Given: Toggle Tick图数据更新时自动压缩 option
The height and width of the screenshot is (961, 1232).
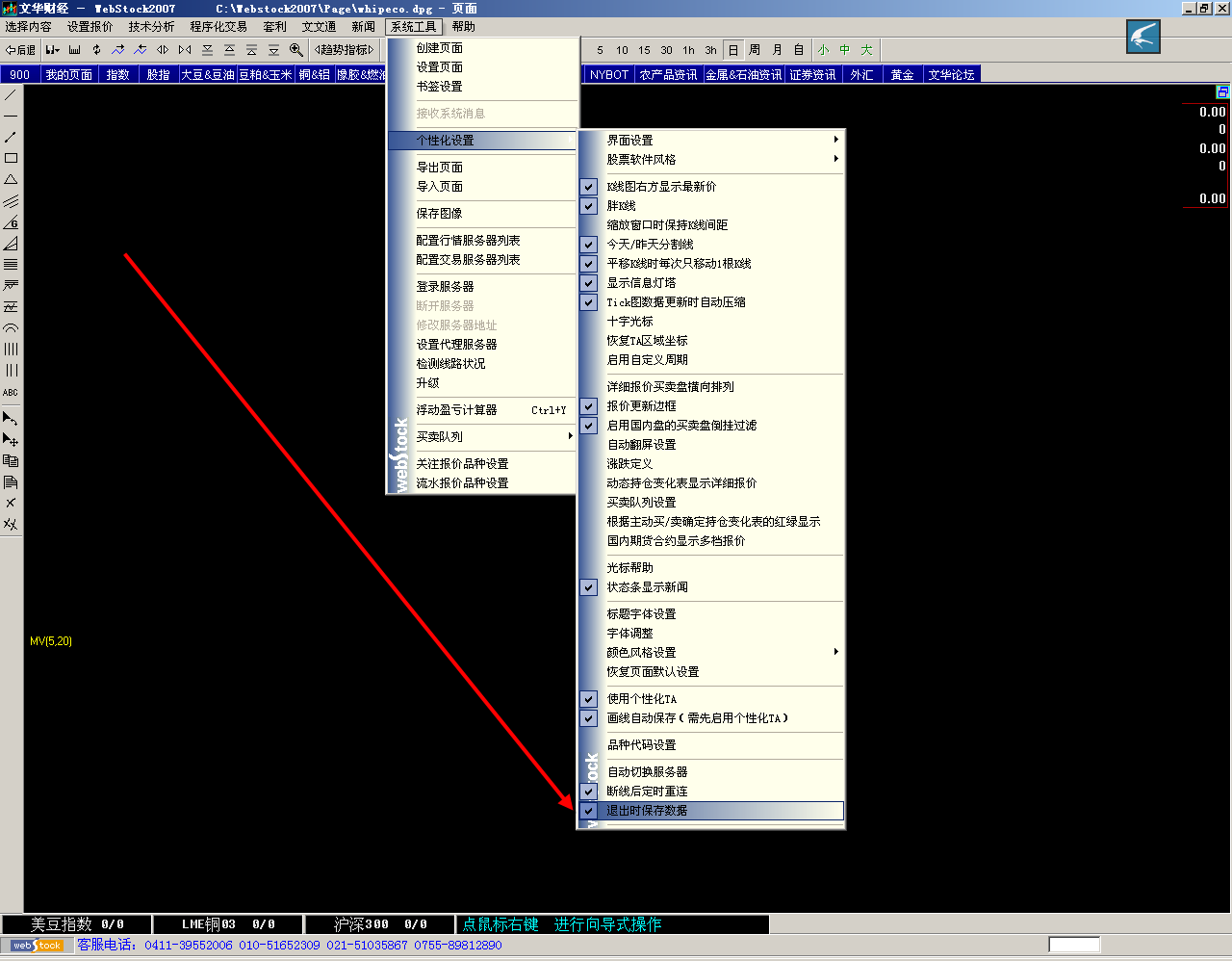Looking at the screenshot, I should [711, 302].
